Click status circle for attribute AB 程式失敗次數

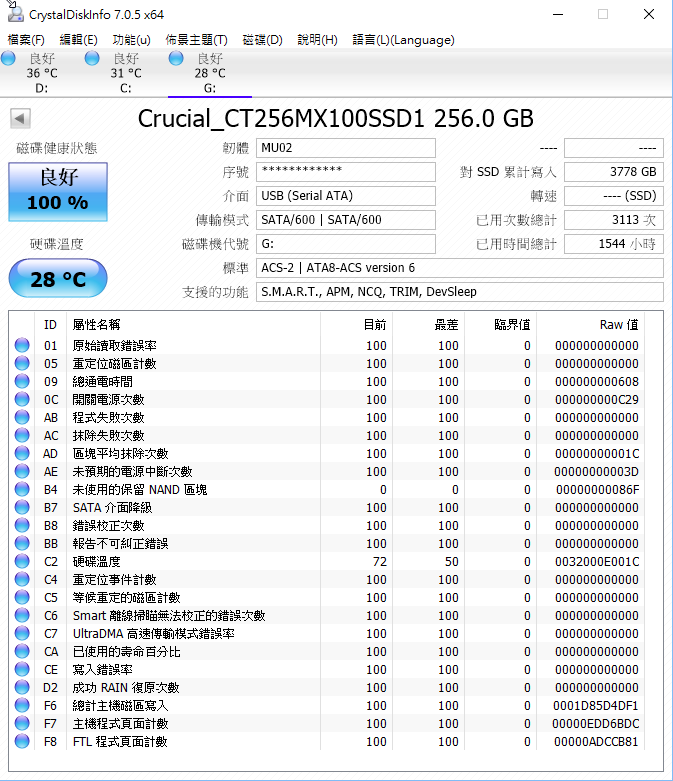(x=22, y=417)
